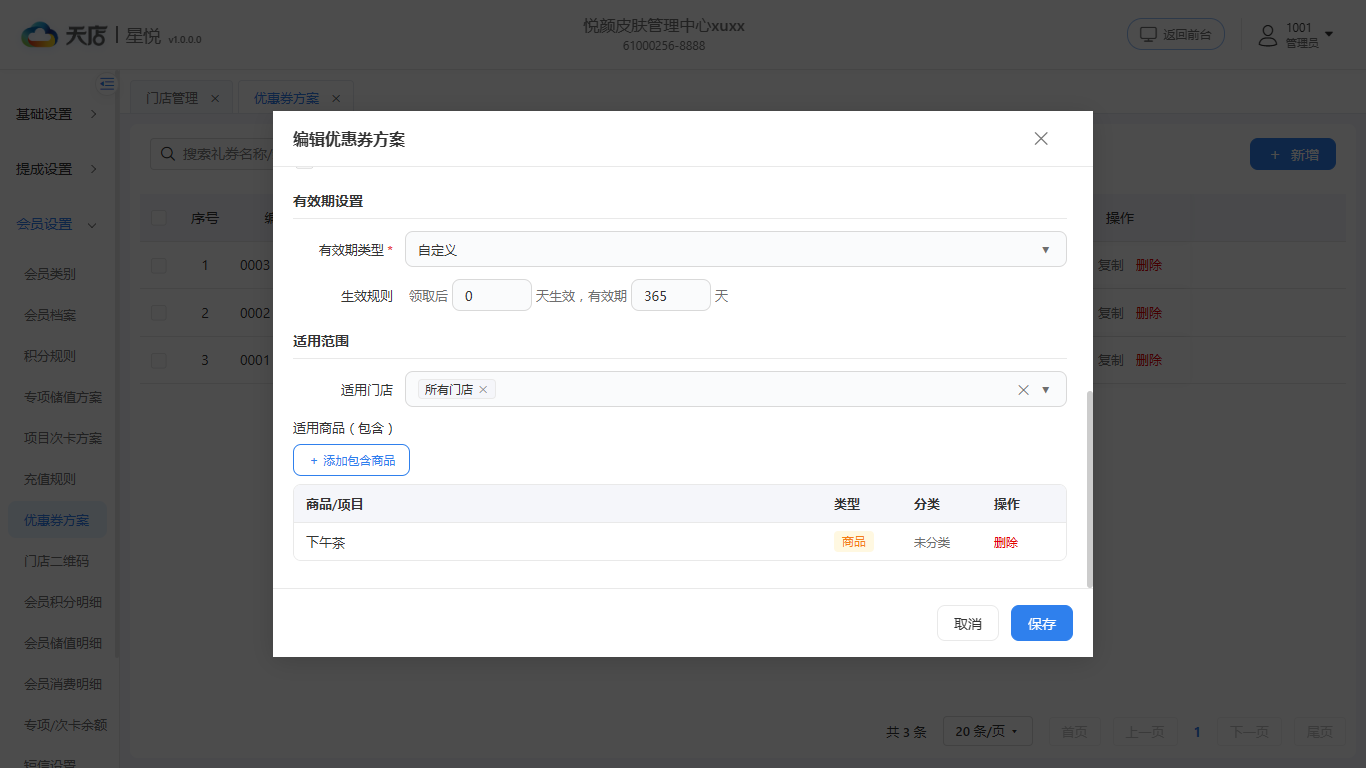Click the 添加包含商品 button
1366x768 pixels.
351,460
